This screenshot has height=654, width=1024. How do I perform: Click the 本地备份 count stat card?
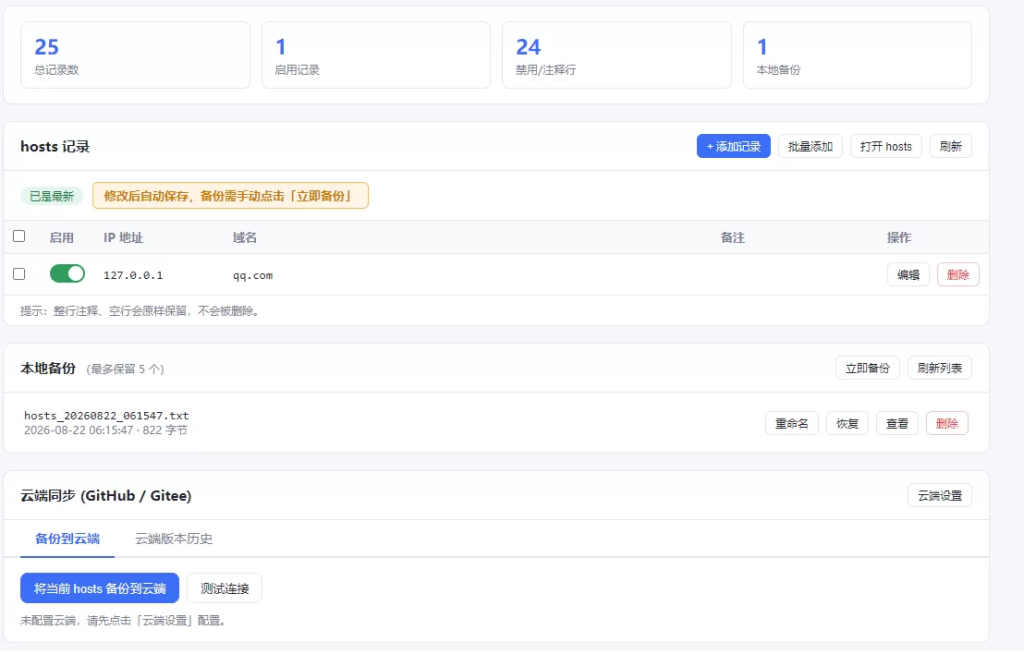[857, 55]
